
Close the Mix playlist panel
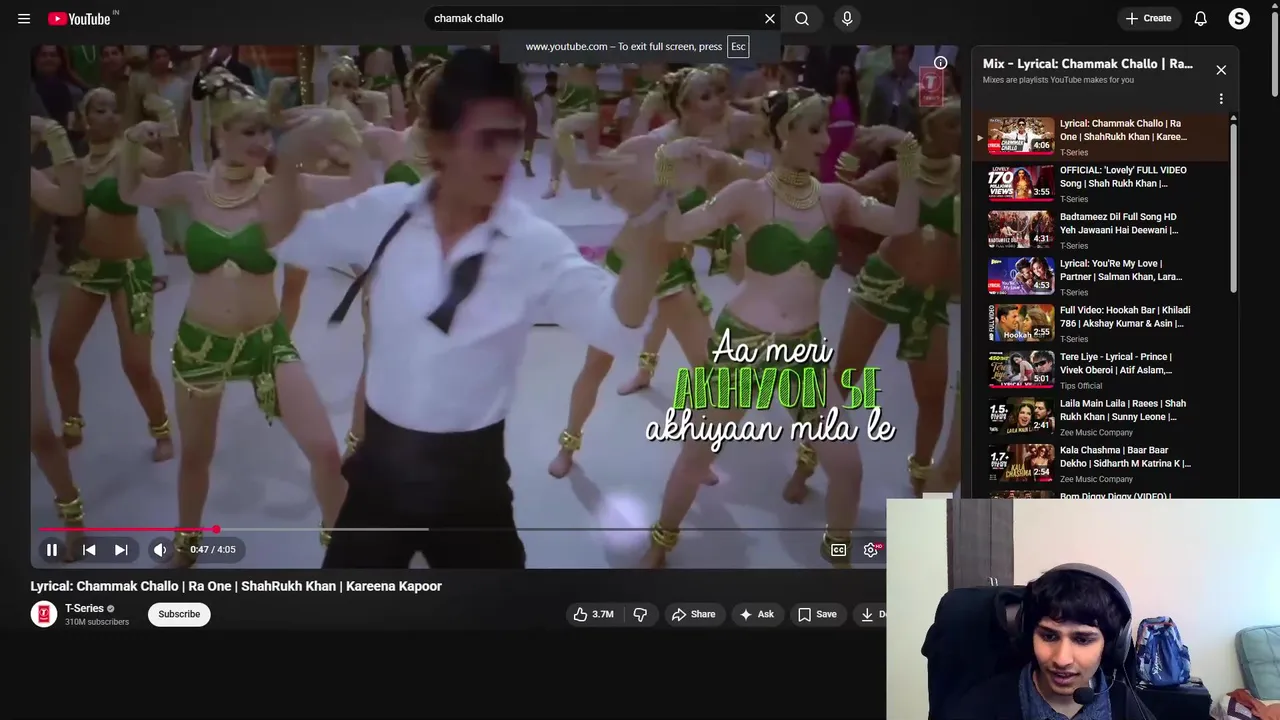1221,70
